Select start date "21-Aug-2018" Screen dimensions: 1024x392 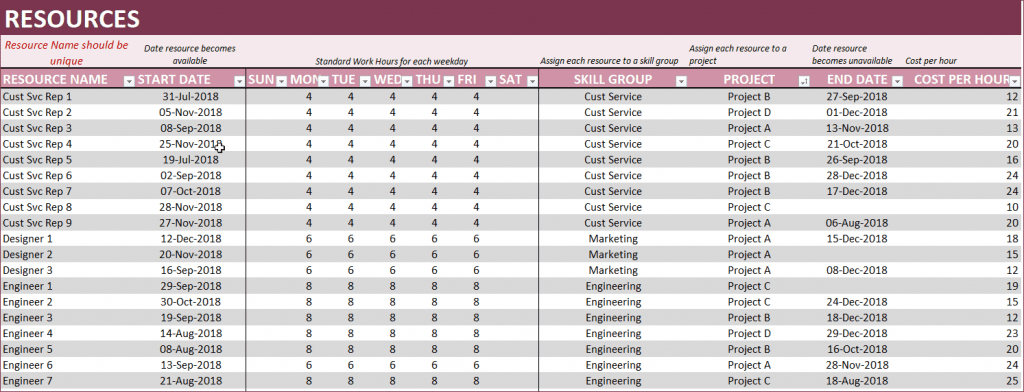click(x=191, y=380)
